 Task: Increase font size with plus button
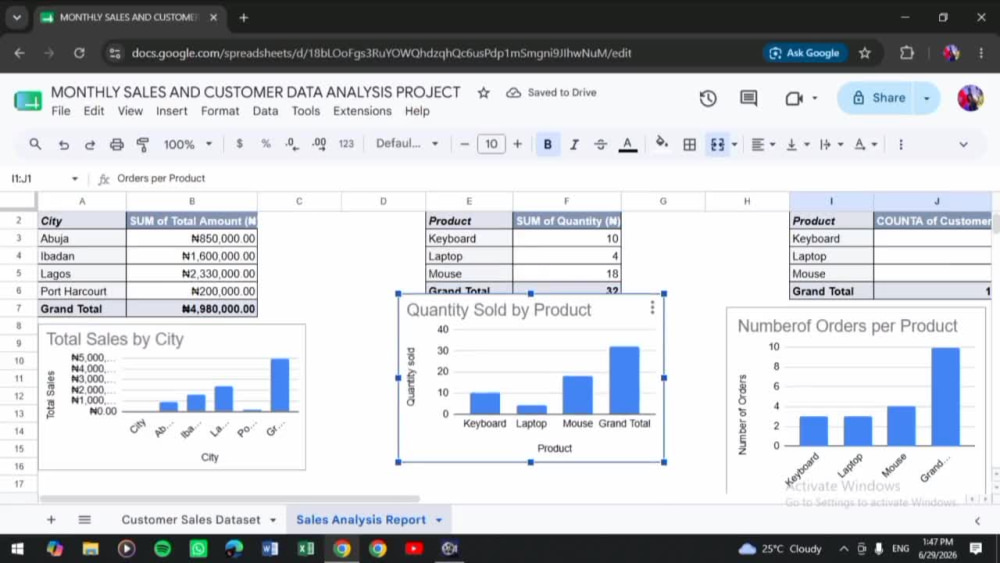[517, 144]
